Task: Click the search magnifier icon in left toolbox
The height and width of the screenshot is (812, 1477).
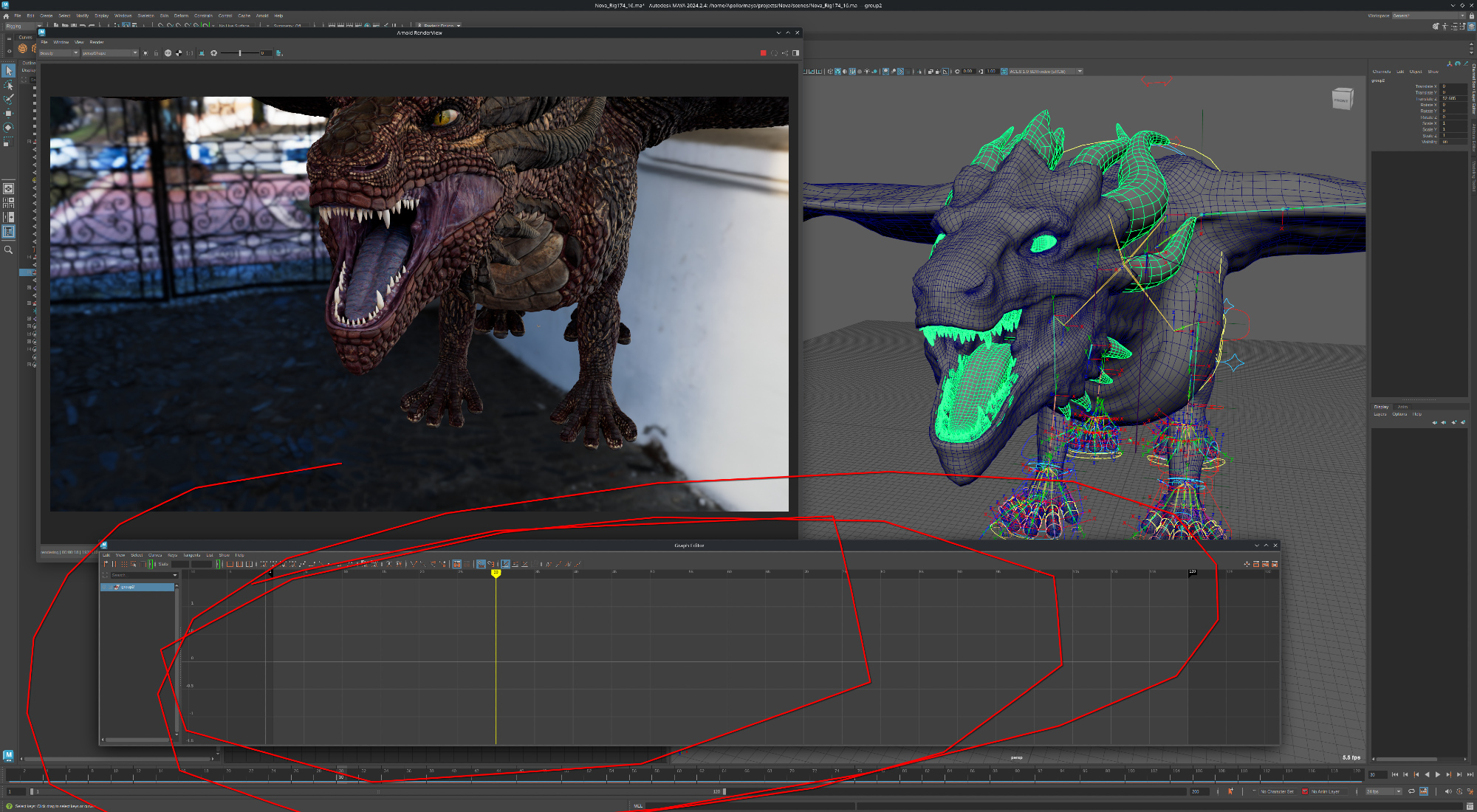Action: [x=9, y=250]
